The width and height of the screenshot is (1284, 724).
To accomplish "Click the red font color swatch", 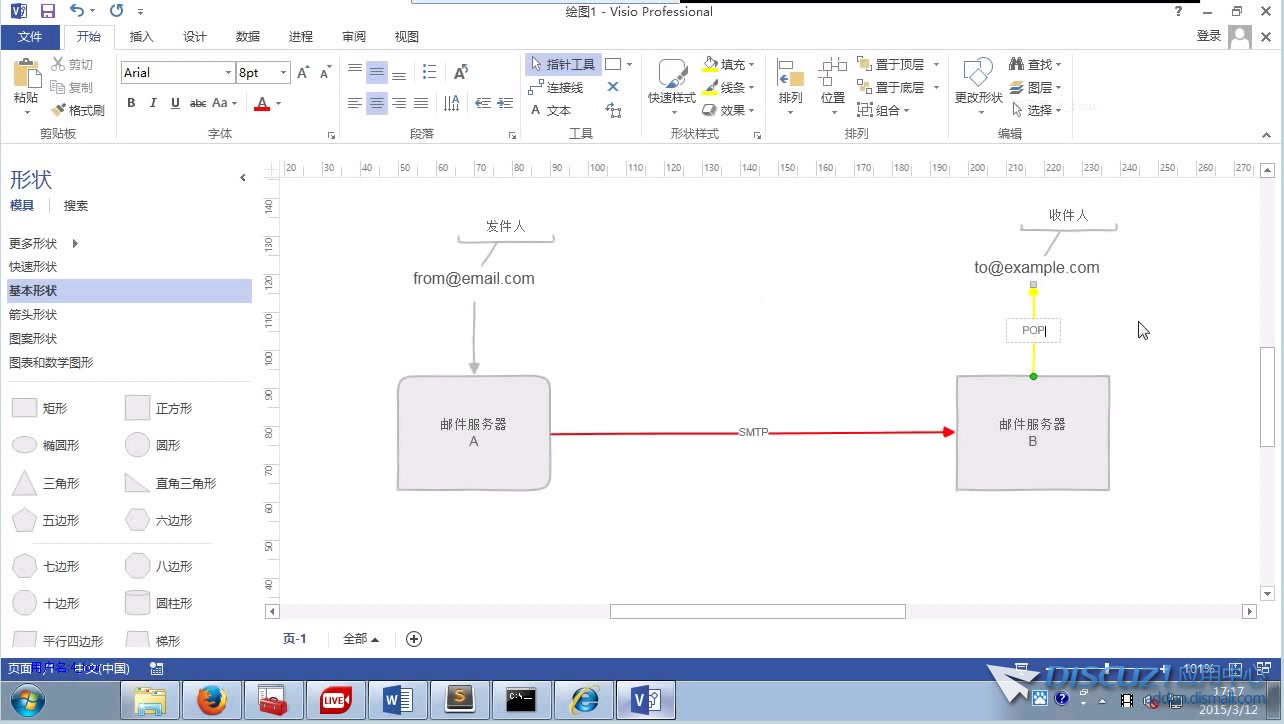I will pos(262,104).
